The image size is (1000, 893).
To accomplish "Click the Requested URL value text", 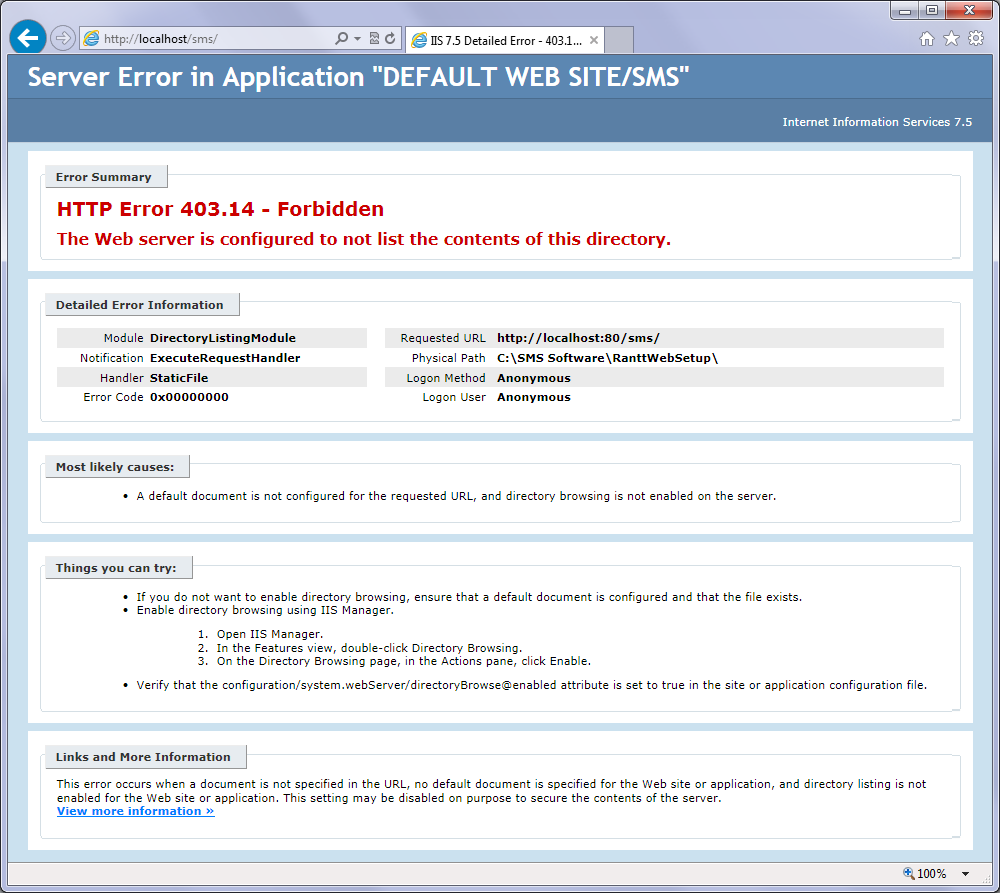I will point(578,338).
